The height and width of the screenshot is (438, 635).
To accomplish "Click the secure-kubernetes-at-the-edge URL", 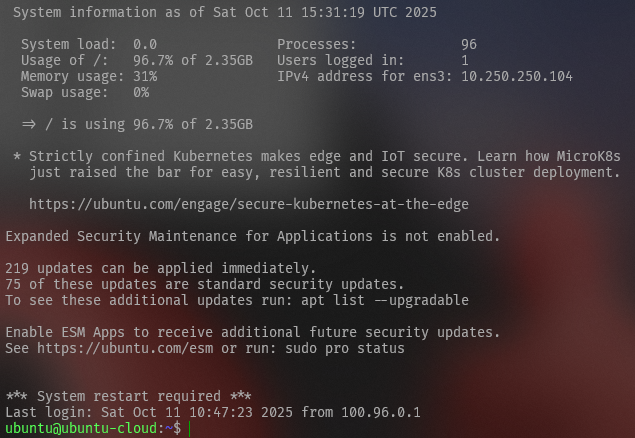I will pos(249,204).
